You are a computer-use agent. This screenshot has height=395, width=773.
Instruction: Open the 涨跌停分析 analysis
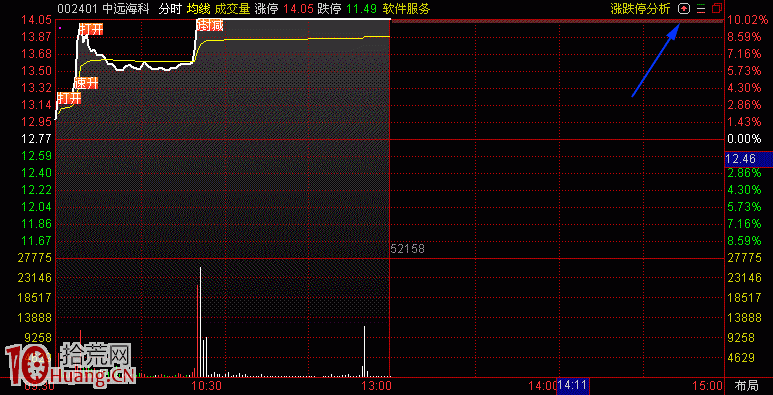[640, 8]
